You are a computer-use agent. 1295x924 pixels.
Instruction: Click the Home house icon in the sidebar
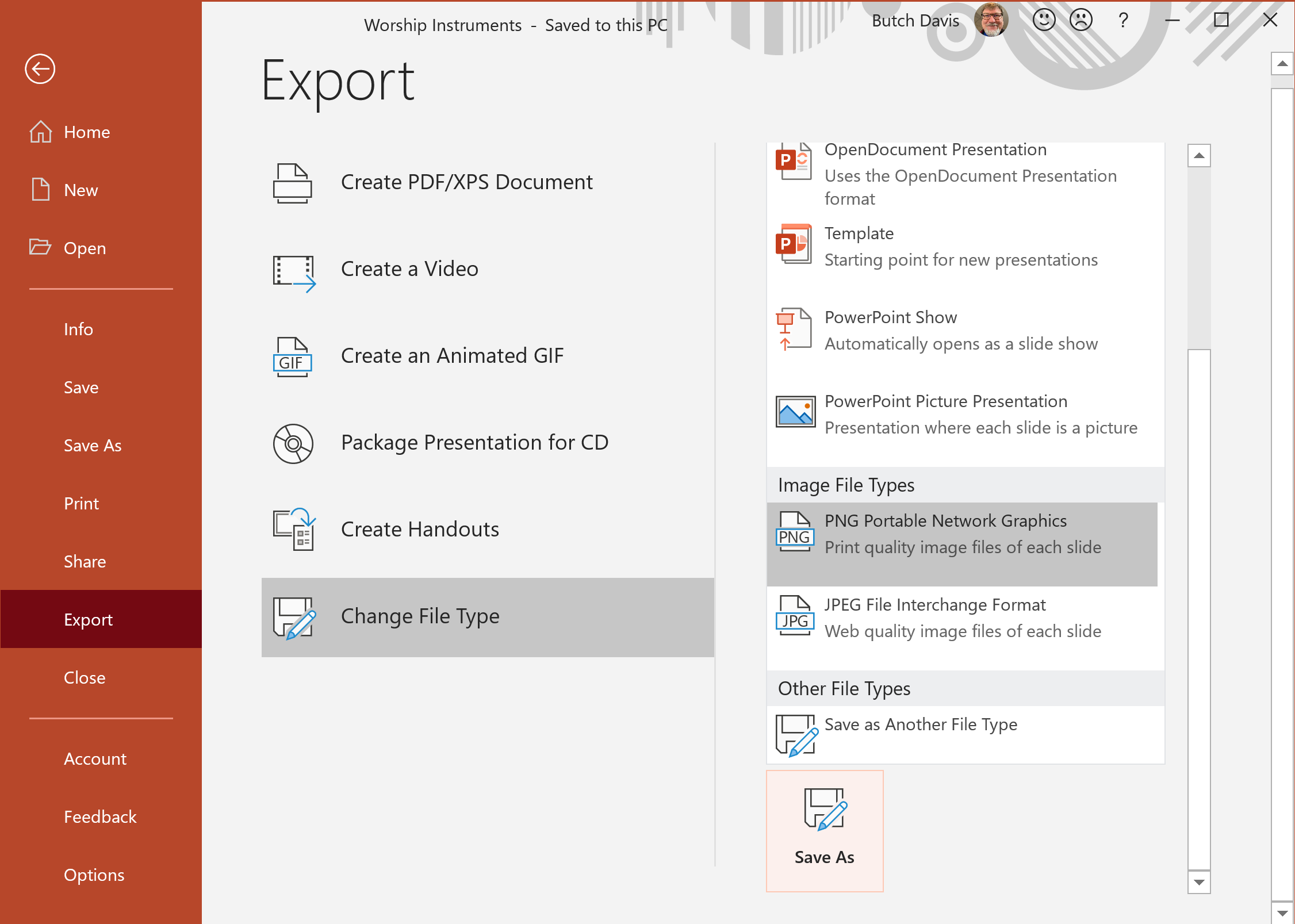click(41, 132)
